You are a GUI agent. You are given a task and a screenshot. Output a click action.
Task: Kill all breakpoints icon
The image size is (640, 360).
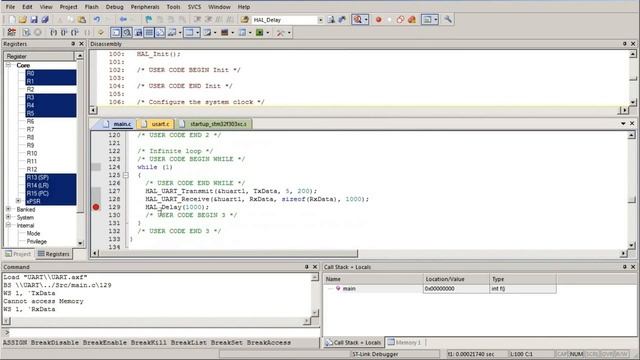pyautogui.click(x=412, y=20)
